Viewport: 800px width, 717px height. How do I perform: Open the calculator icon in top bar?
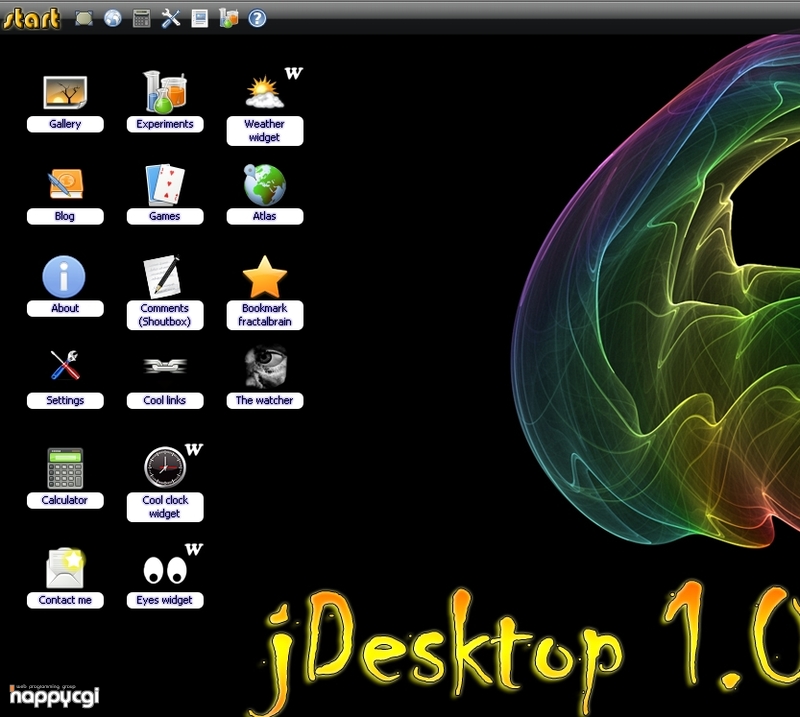tap(141, 19)
